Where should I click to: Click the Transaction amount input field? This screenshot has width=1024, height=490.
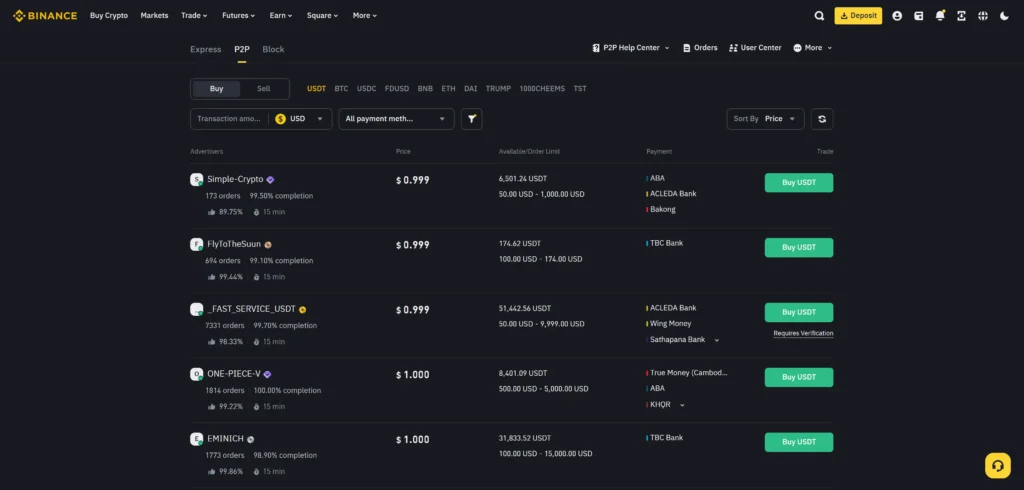point(229,119)
